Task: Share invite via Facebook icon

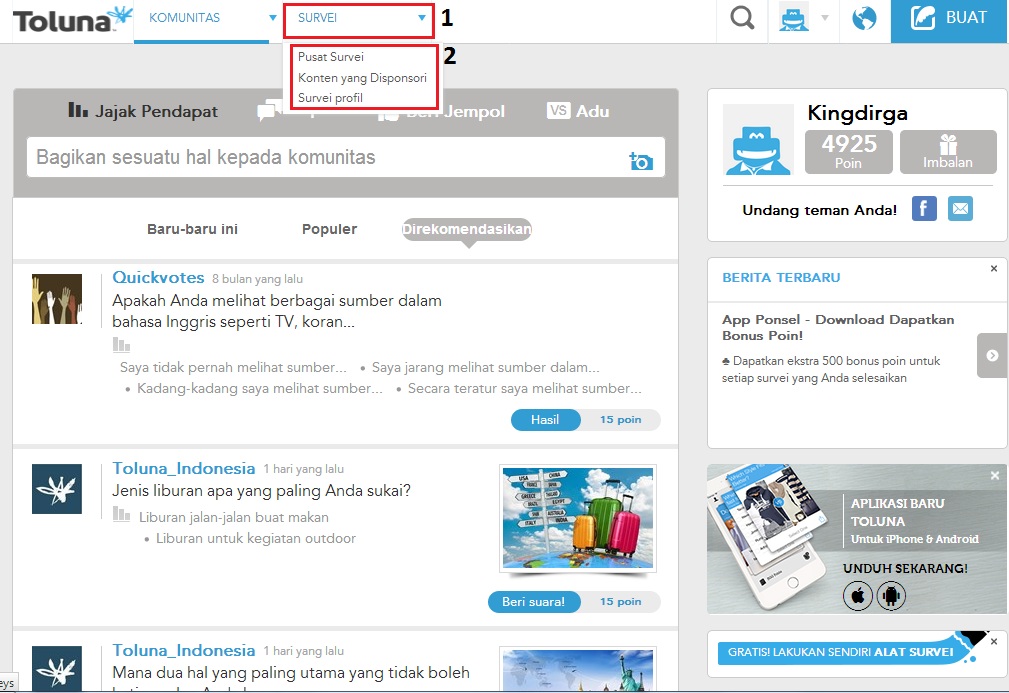Action: (924, 208)
